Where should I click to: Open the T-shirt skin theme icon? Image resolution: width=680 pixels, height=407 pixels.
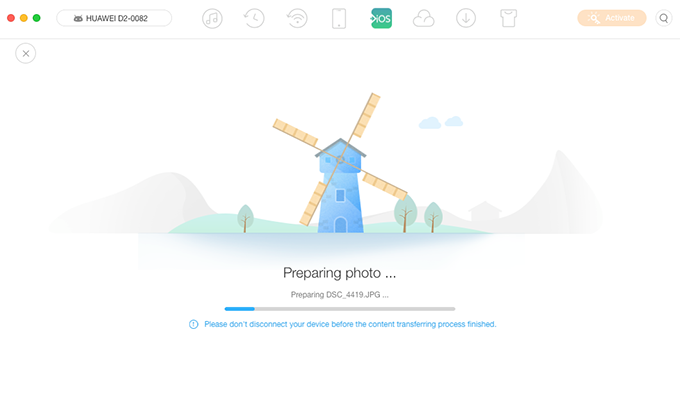coord(508,19)
